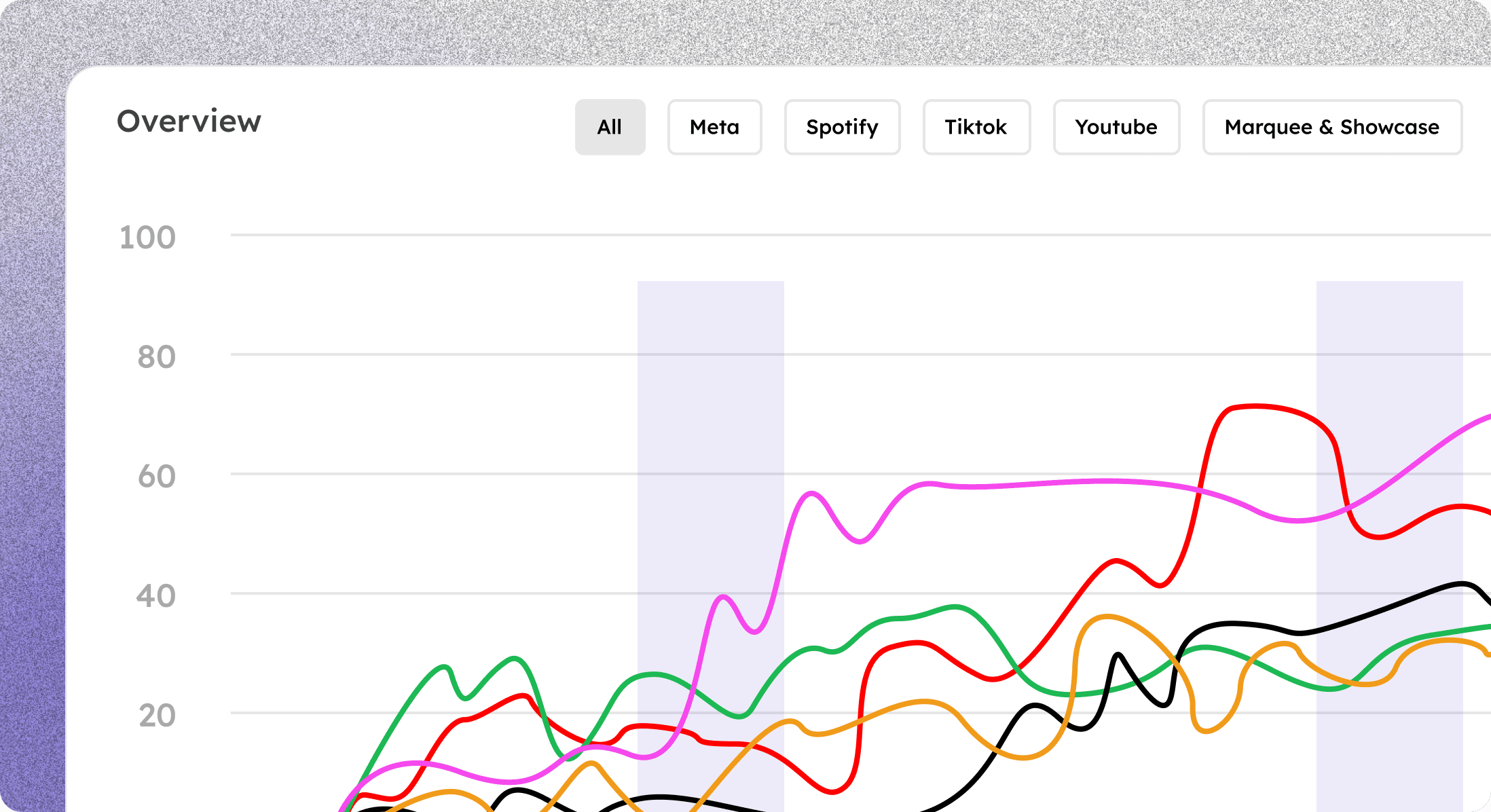The image size is (1491, 812).
Task: Click the orange line on chart
Action: [x=1108, y=616]
